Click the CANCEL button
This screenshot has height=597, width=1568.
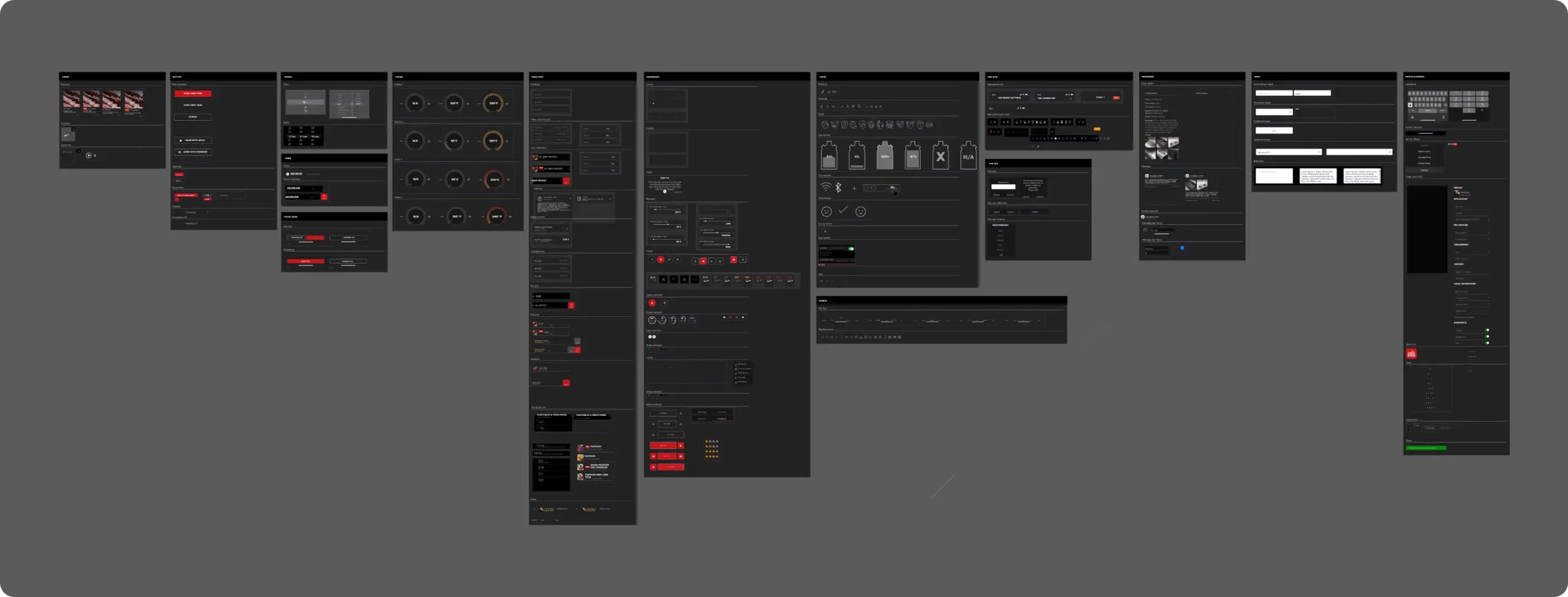coord(192,116)
